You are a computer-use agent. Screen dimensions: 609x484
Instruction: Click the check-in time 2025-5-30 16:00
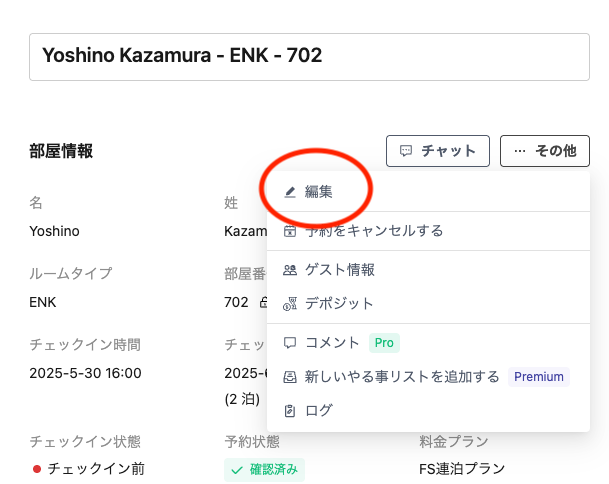85,373
